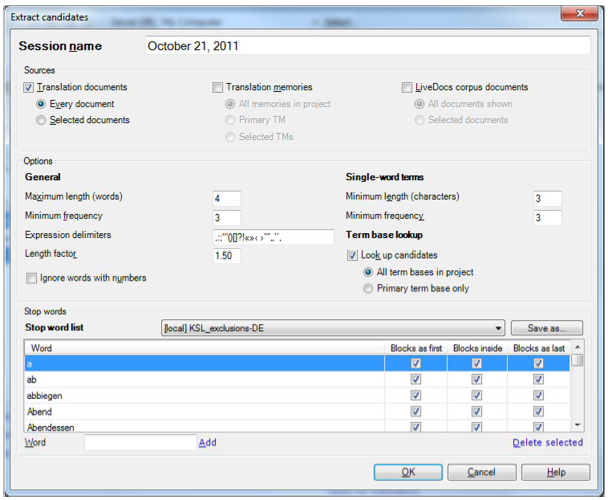This screenshot has height=500, width=608.
Task: Click the Blocks as first column header
Action: 416,348
